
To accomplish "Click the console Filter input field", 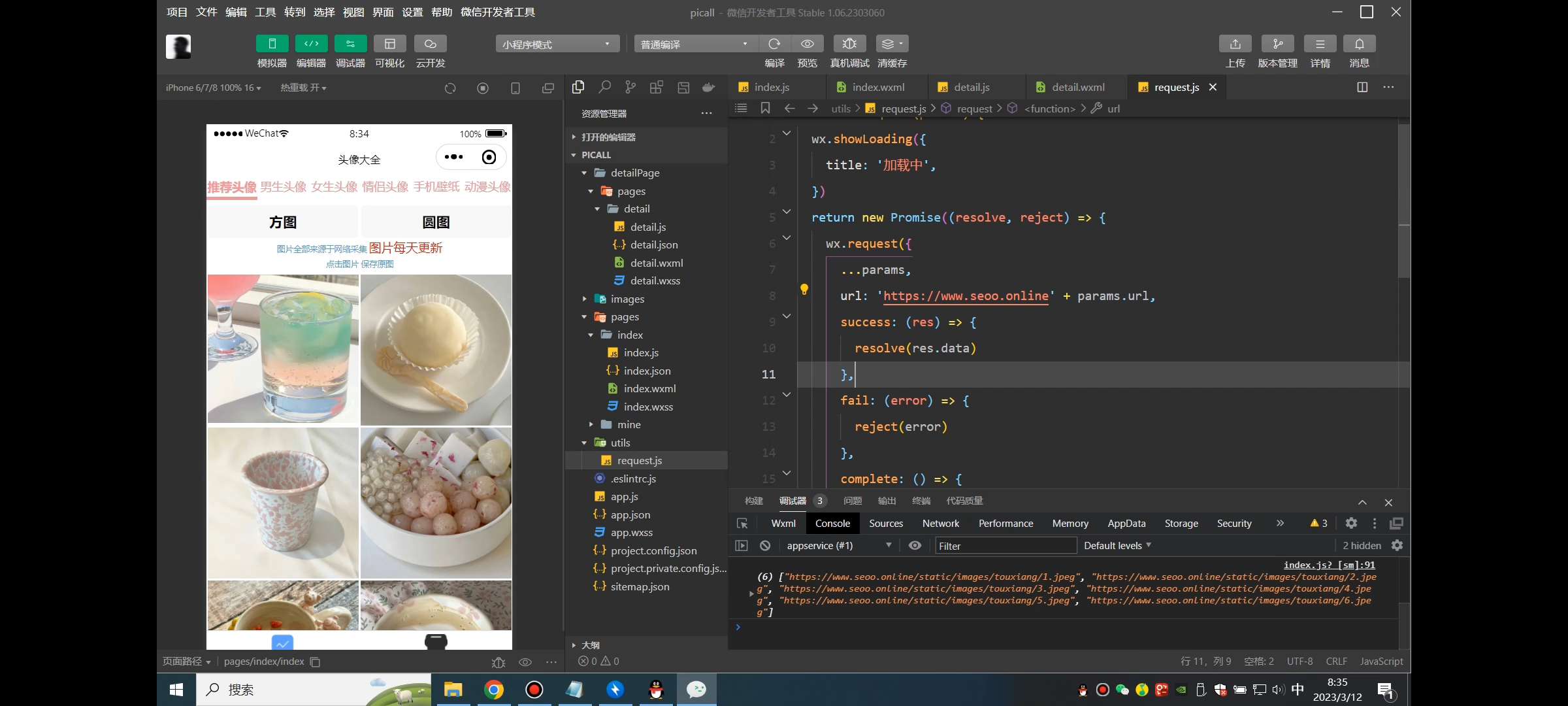I will pyautogui.click(x=1005, y=546).
